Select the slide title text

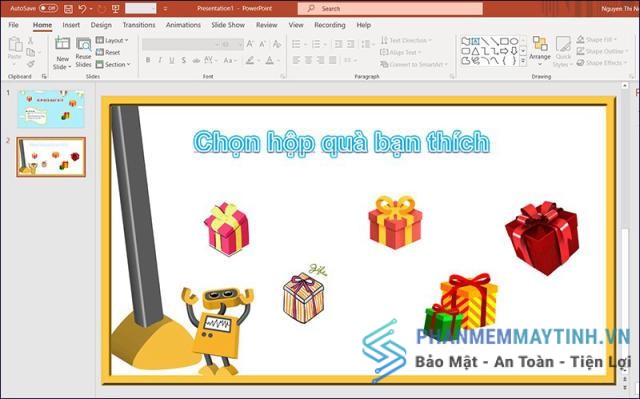coord(342,142)
